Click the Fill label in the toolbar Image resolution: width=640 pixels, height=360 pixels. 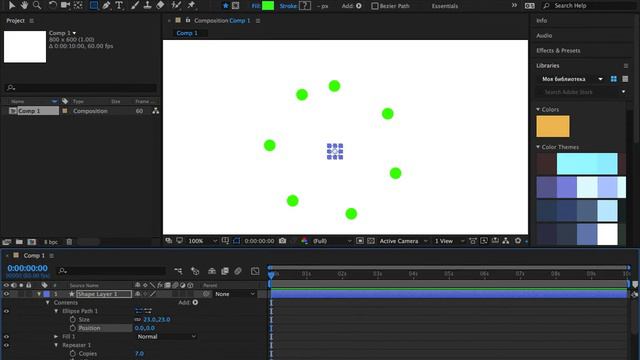pos(256,6)
